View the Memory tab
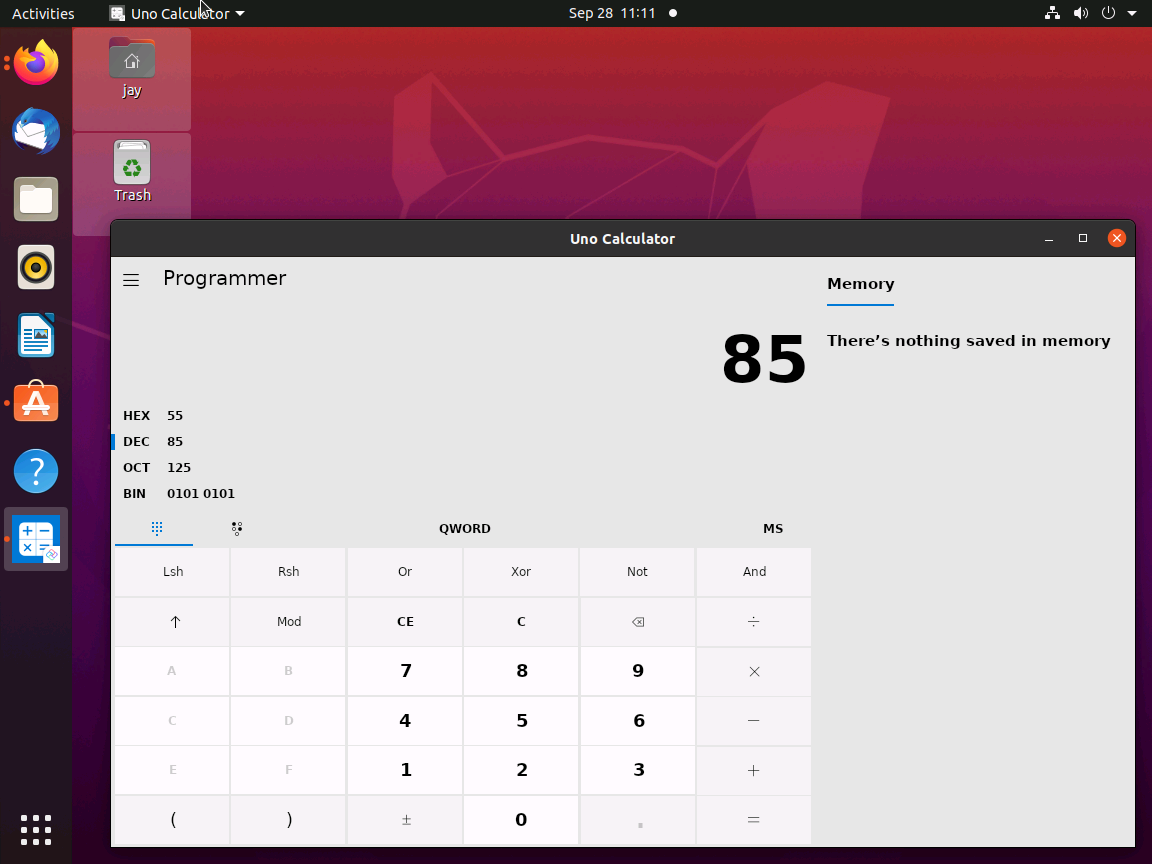This screenshot has height=864, width=1152. (x=860, y=284)
